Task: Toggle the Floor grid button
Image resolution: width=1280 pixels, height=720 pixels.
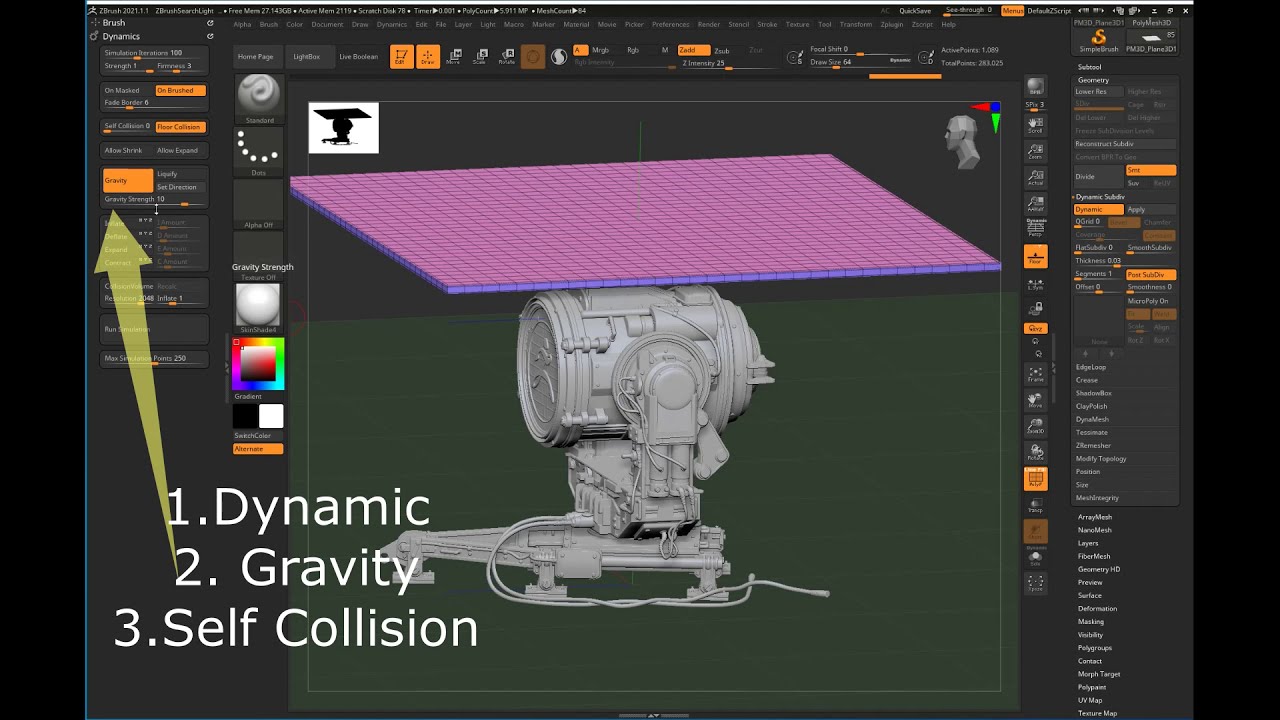Action: click(1035, 257)
